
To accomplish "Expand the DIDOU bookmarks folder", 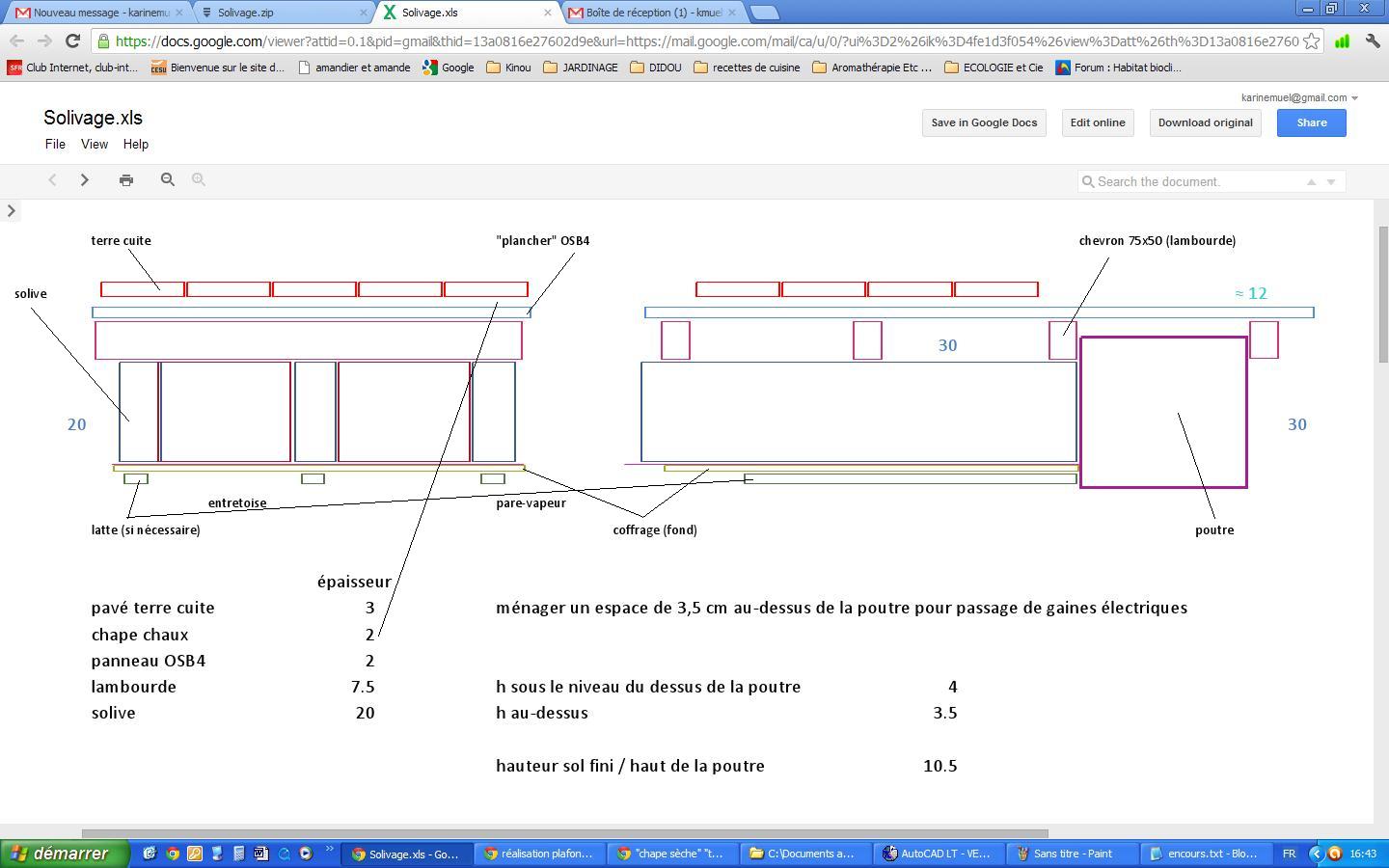I will coord(656,68).
